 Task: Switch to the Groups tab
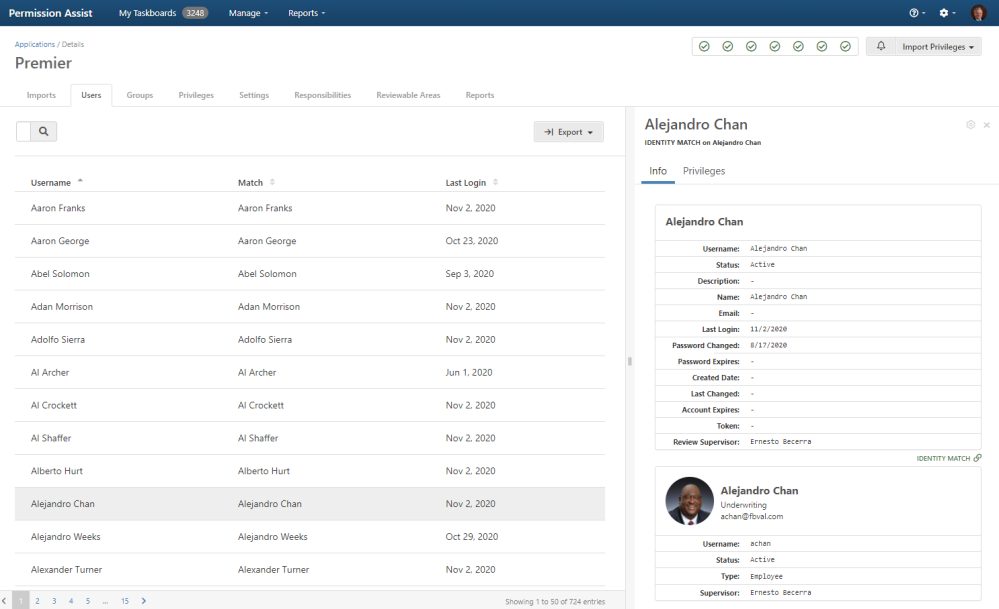click(x=139, y=95)
